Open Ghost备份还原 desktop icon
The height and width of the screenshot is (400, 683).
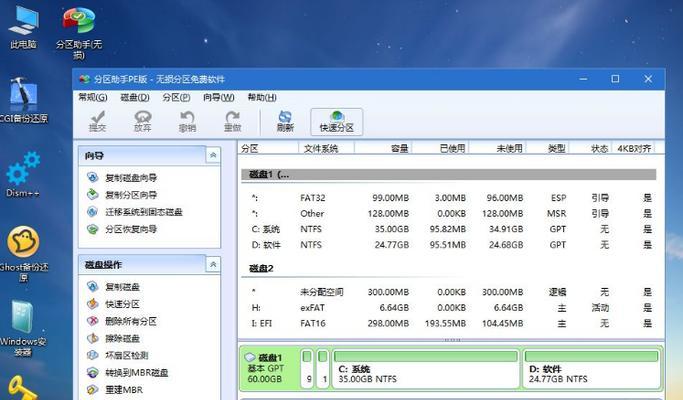coord(24,254)
